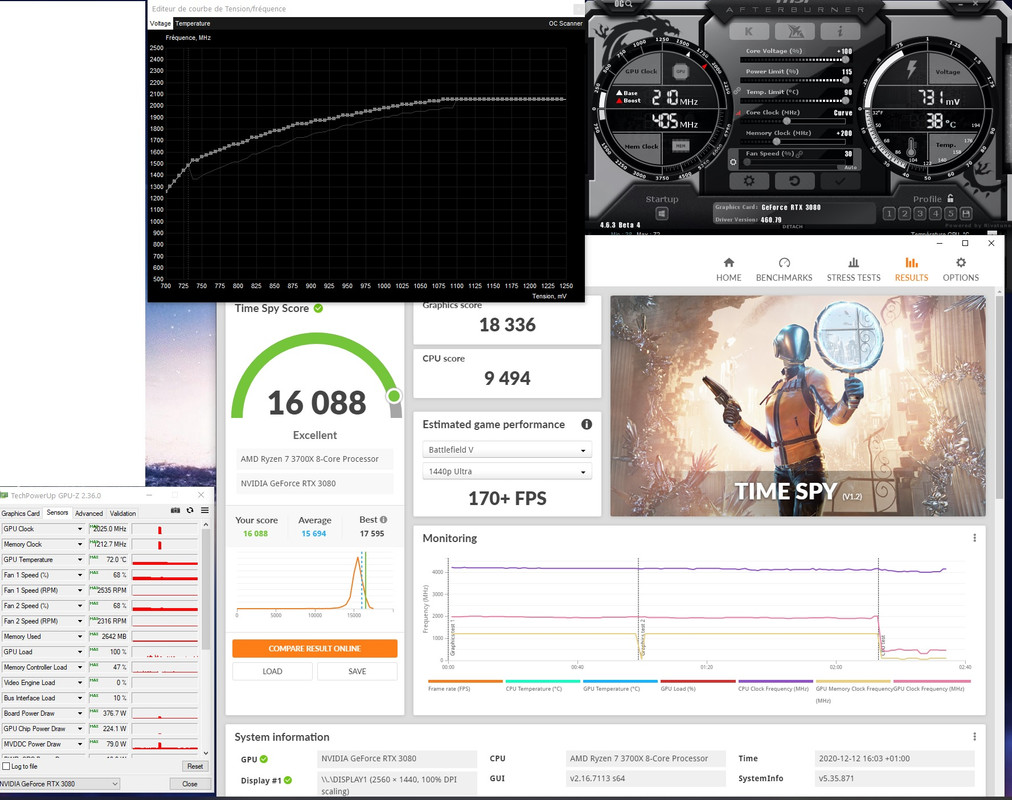Expand the GPU Clock sensor dropdown

click(80, 529)
